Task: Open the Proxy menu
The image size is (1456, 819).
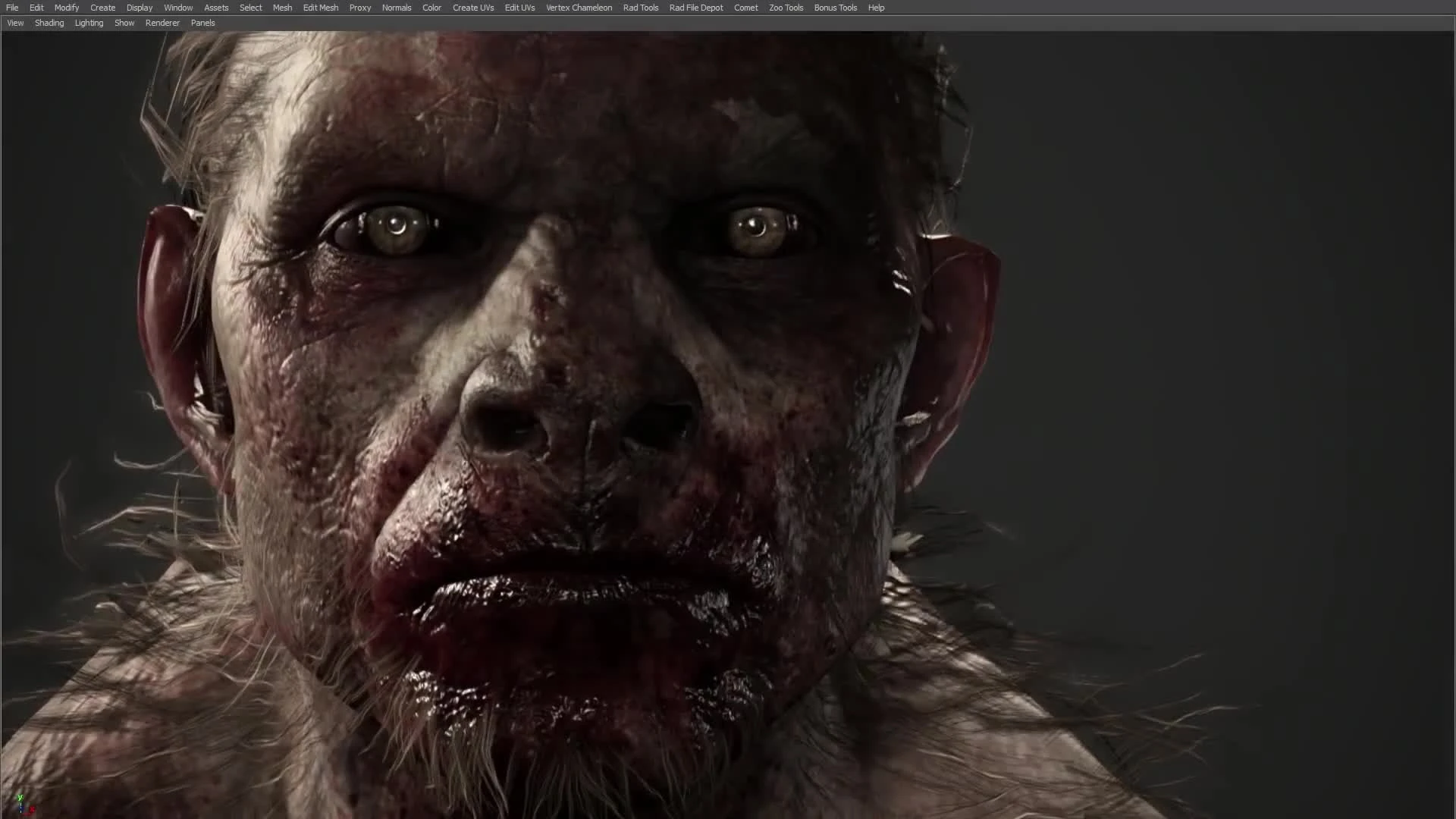Action: 359,8
